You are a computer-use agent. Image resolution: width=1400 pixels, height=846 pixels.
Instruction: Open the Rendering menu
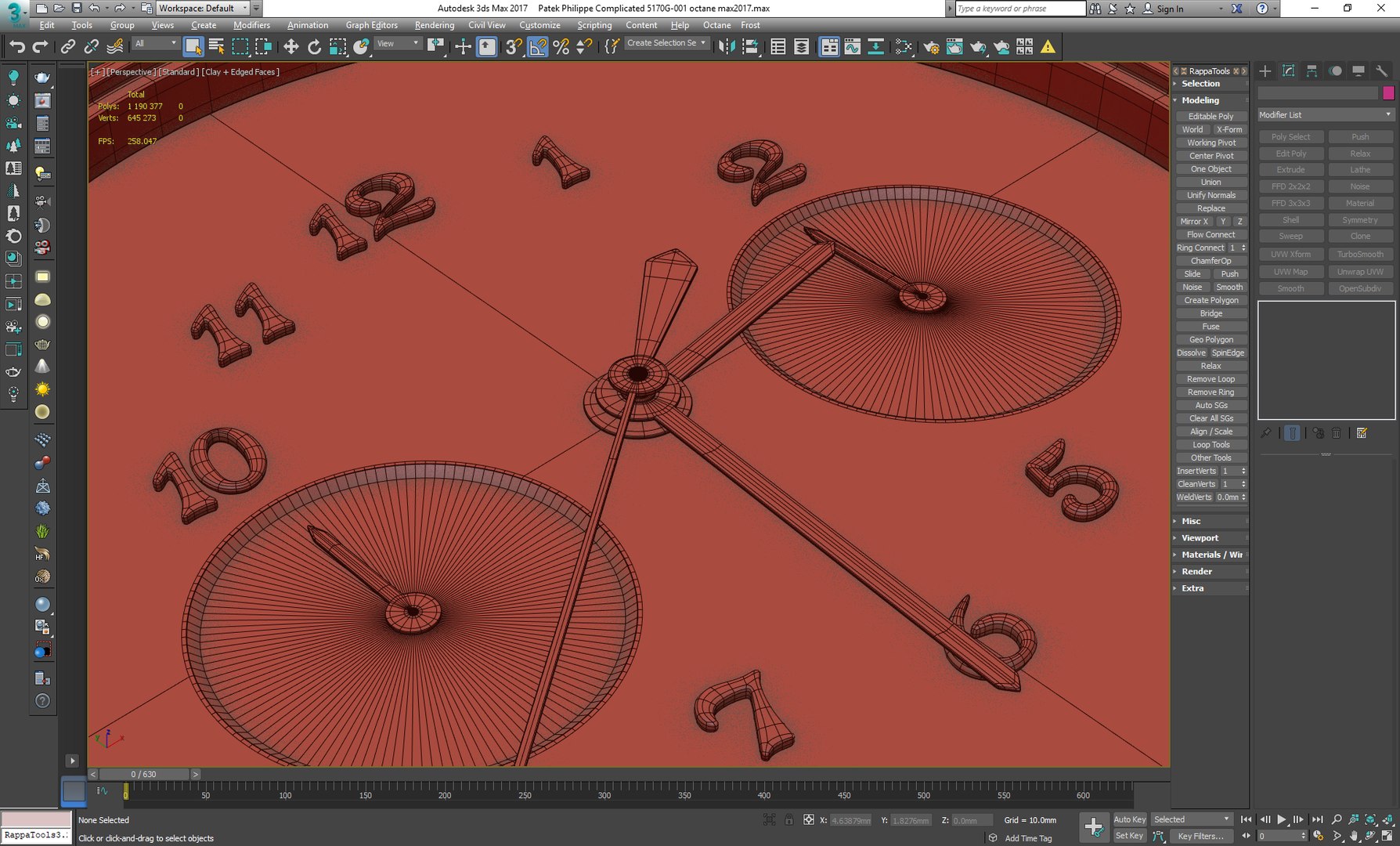pos(434,25)
